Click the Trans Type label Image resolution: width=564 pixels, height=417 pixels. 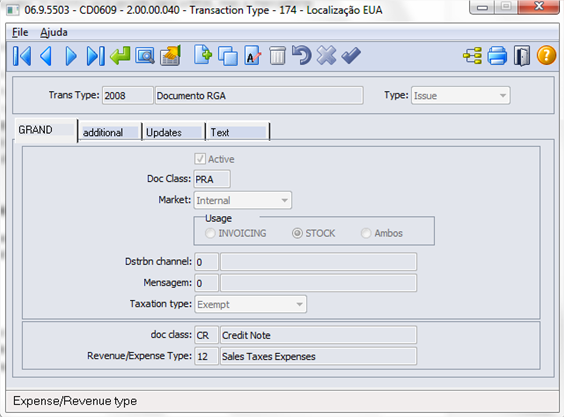[74, 95]
